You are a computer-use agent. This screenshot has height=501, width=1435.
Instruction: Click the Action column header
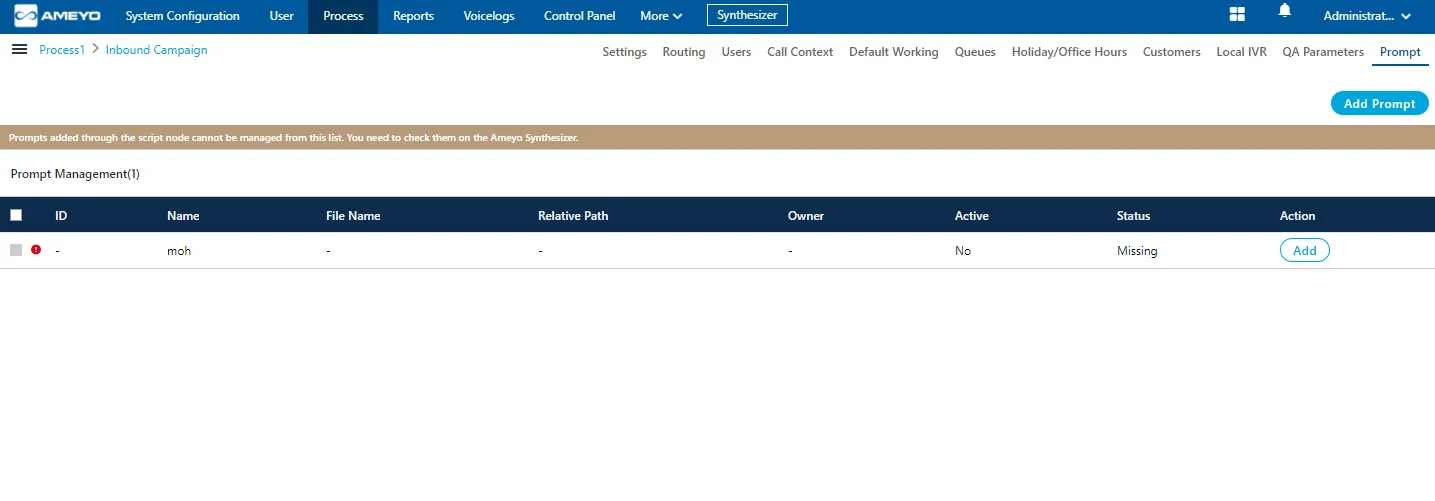1298,215
